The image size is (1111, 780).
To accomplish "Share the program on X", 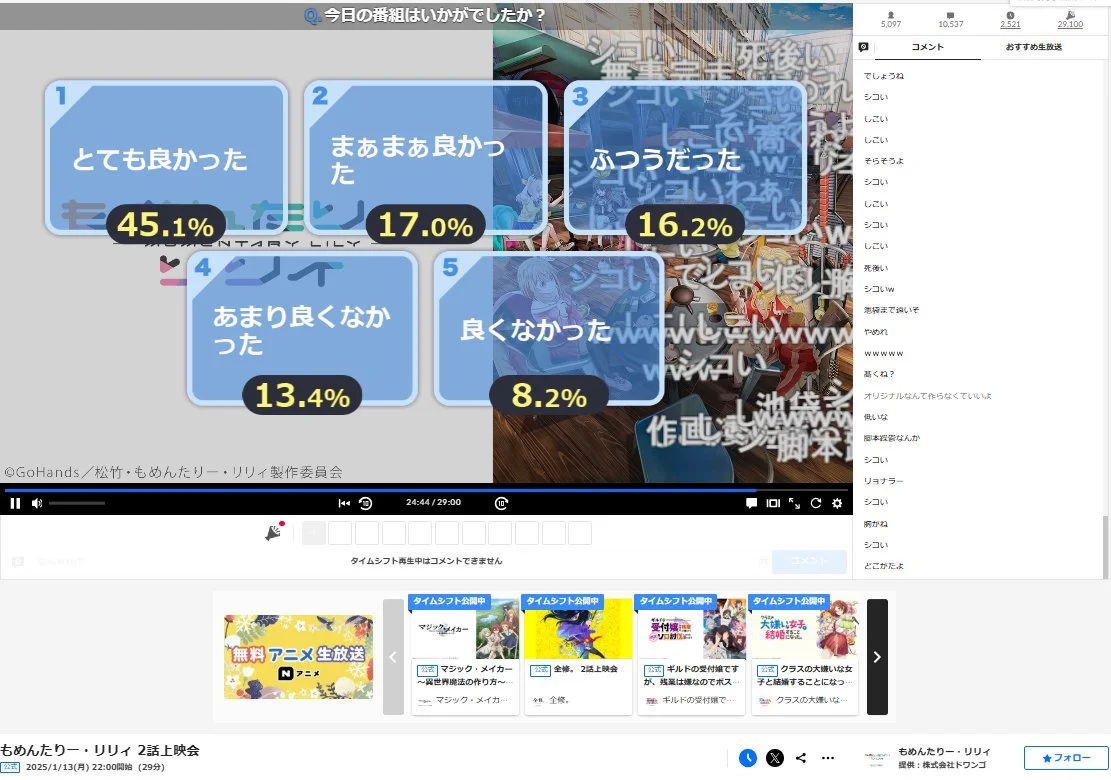I will tap(775, 758).
